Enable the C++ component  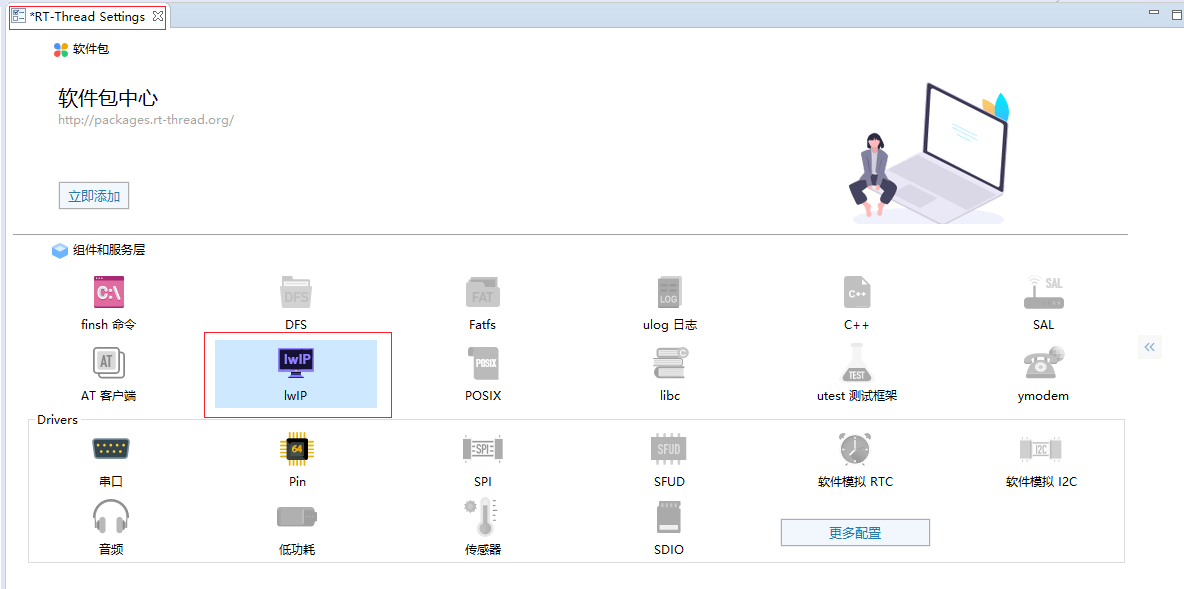coord(855,300)
